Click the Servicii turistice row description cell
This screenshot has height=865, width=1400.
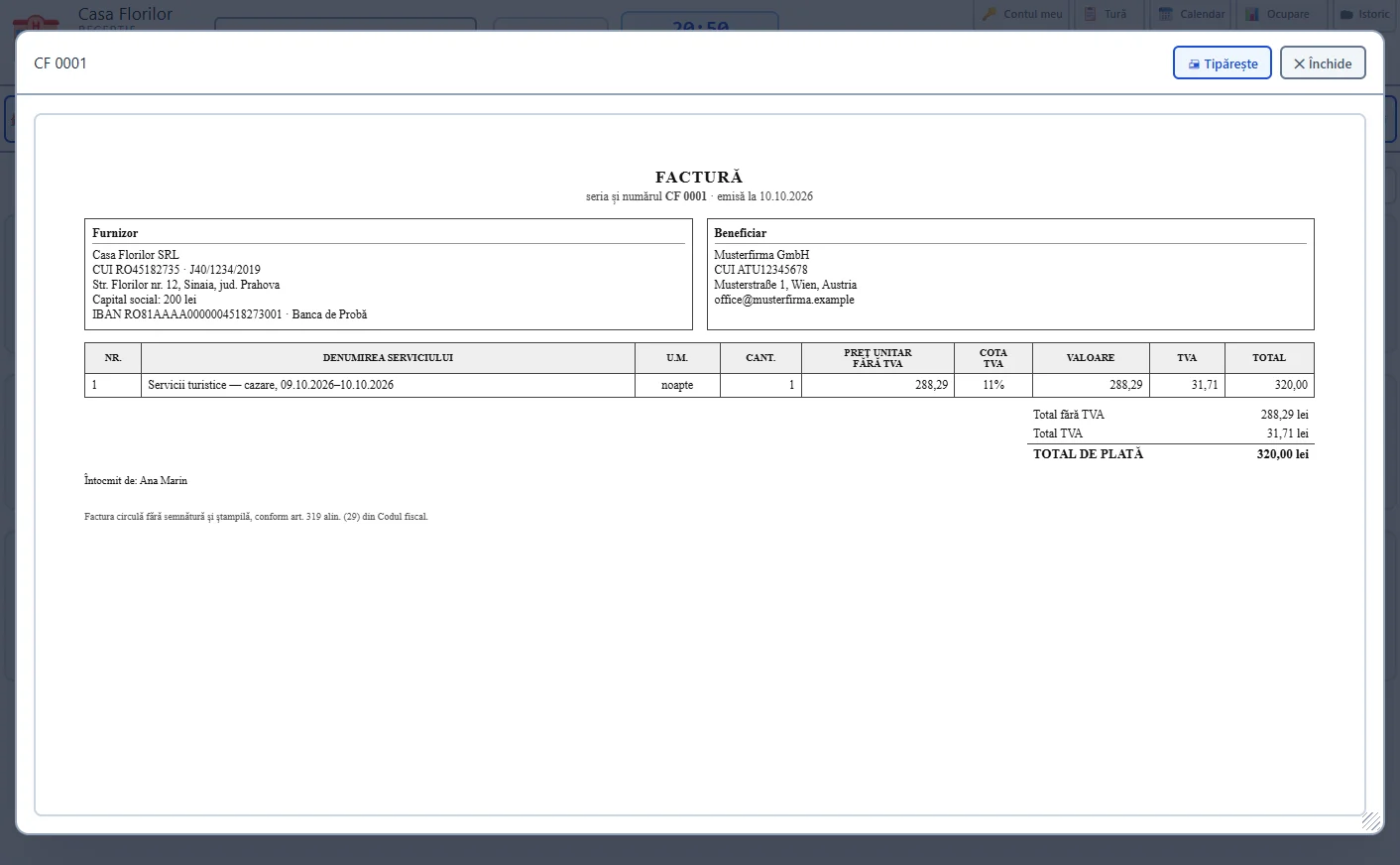(388, 385)
